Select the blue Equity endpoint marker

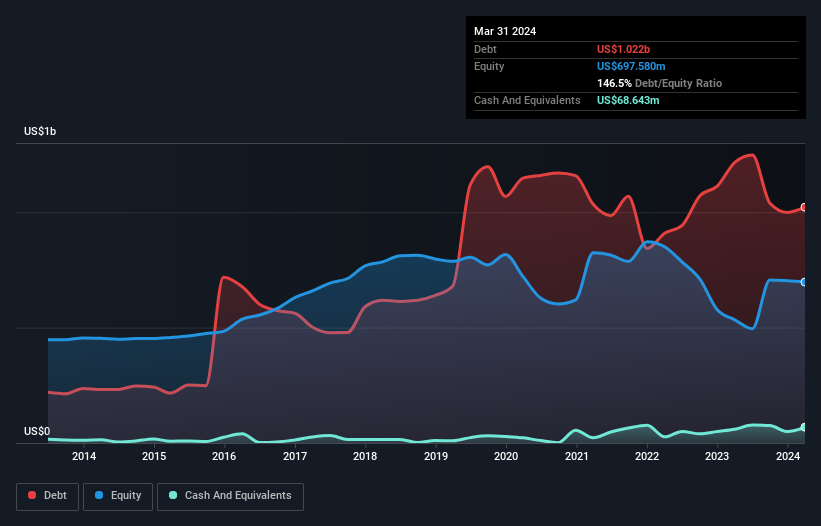point(804,282)
